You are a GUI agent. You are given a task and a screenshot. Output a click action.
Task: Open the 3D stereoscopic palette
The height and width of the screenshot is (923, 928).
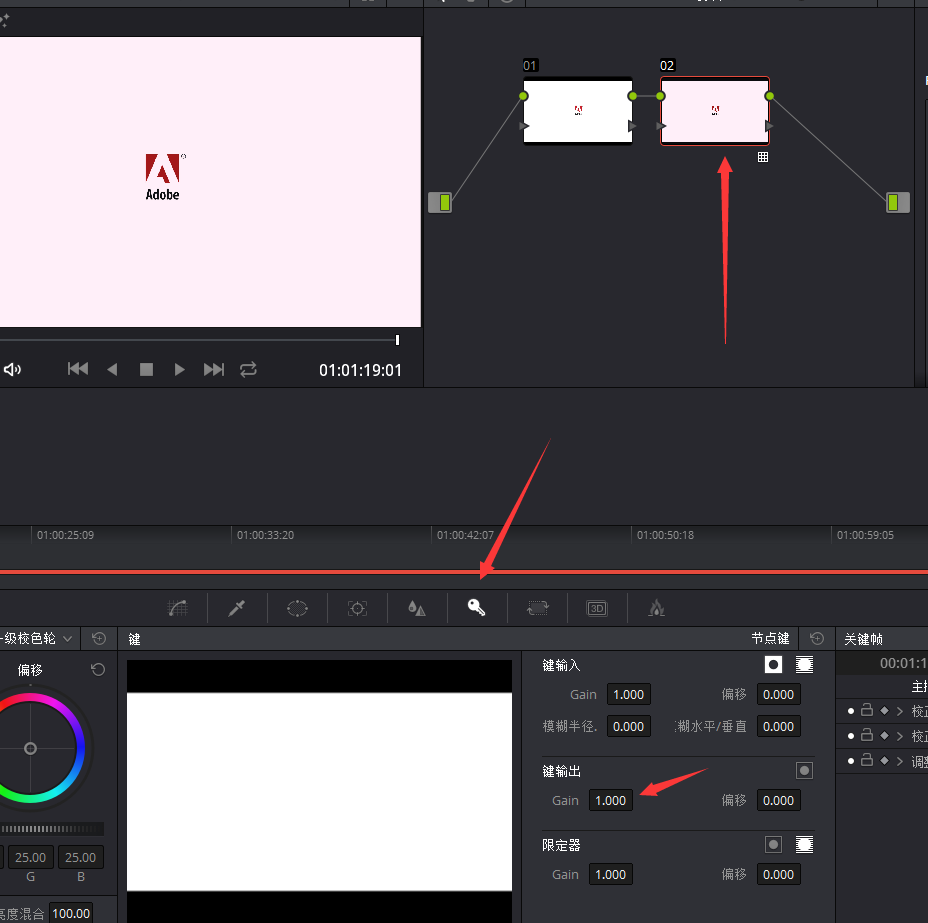click(x=597, y=608)
